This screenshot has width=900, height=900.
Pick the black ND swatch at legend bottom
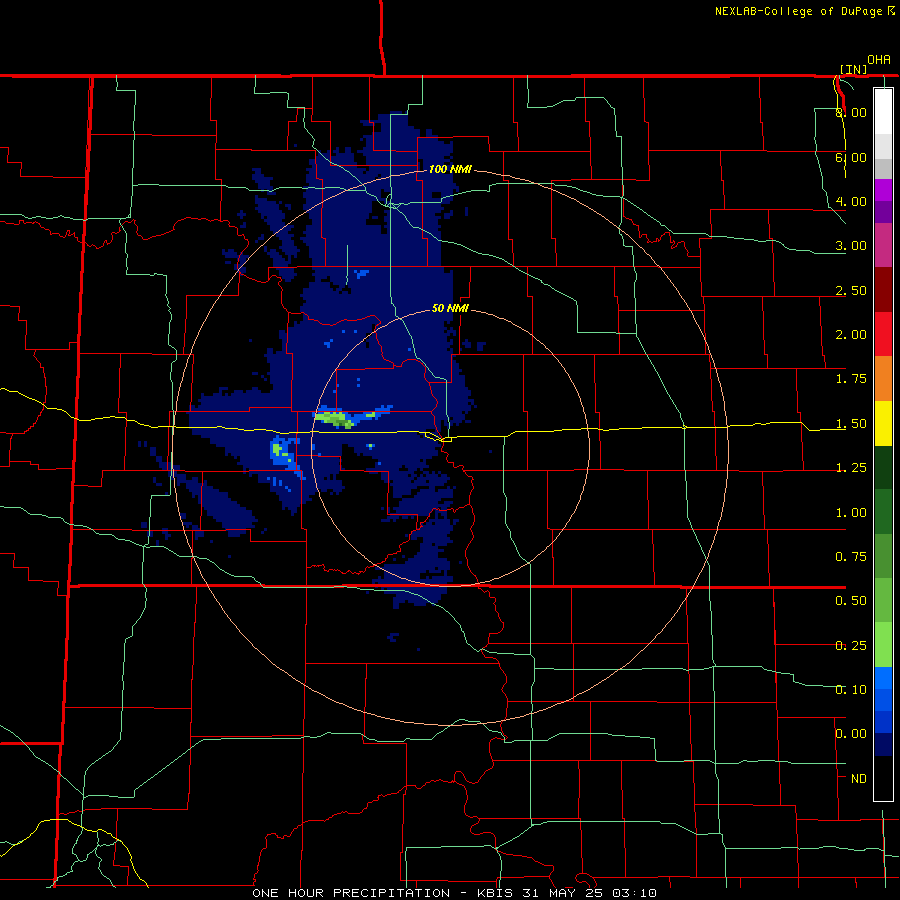[883, 778]
